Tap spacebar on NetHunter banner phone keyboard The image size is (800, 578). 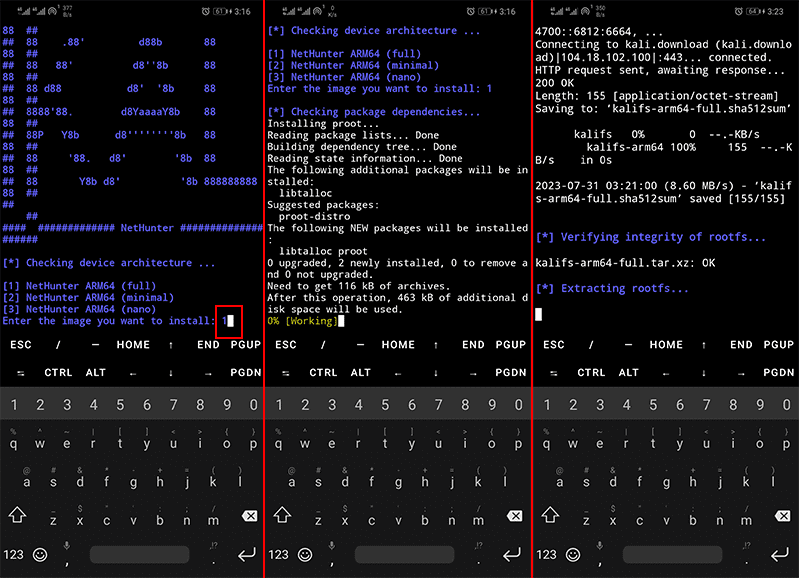point(139,555)
